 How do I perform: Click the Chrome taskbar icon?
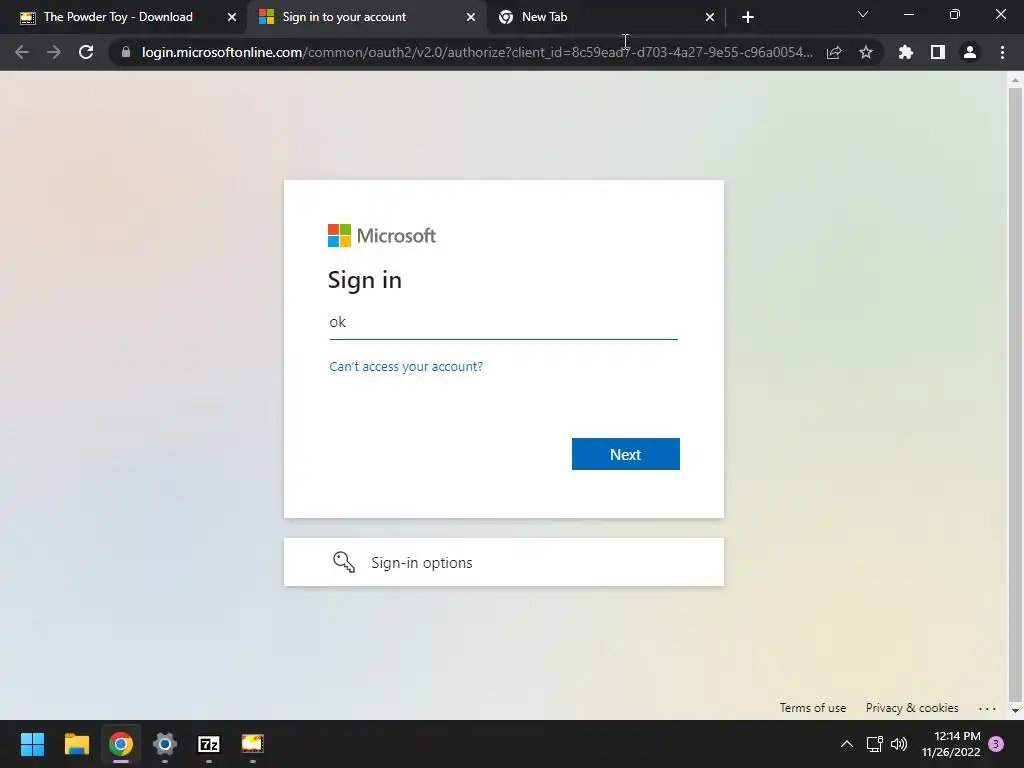pyautogui.click(x=121, y=744)
